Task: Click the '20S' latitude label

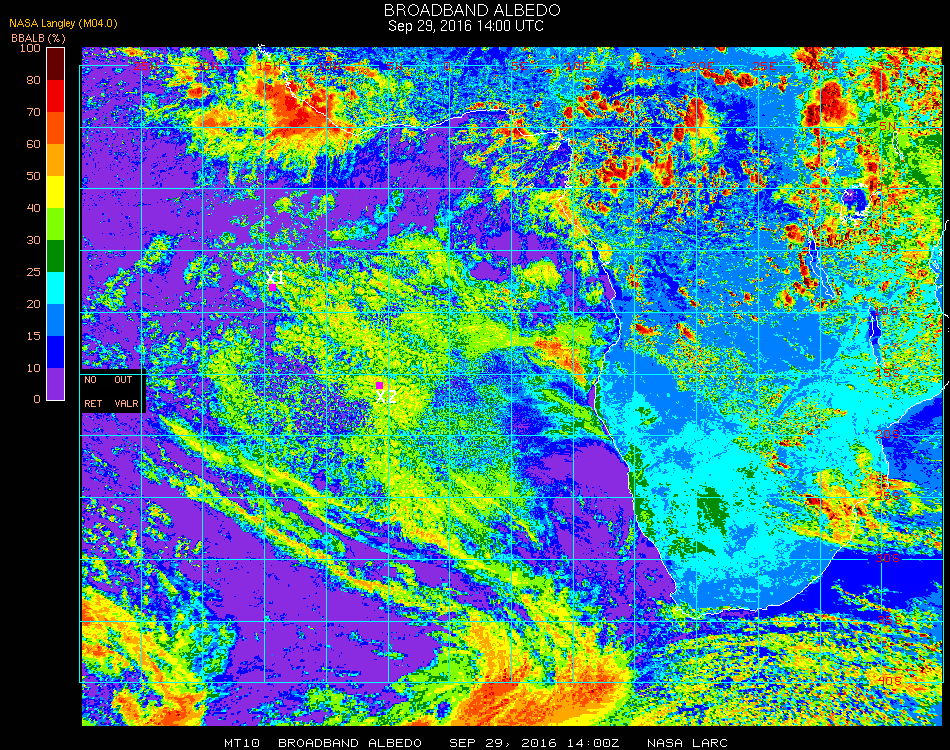Action: pos(888,434)
